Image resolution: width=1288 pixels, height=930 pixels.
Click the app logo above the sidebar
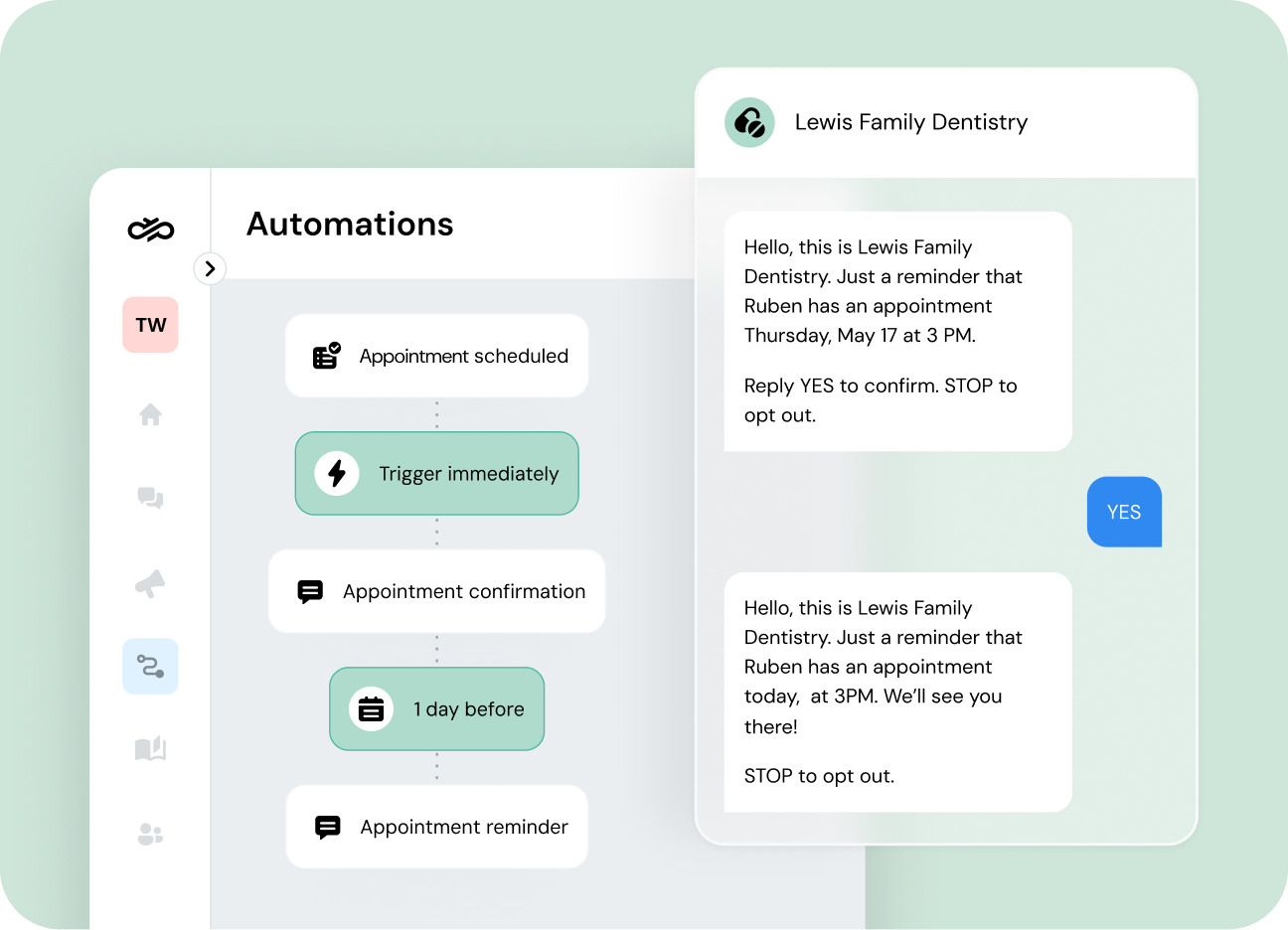click(150, 230)
